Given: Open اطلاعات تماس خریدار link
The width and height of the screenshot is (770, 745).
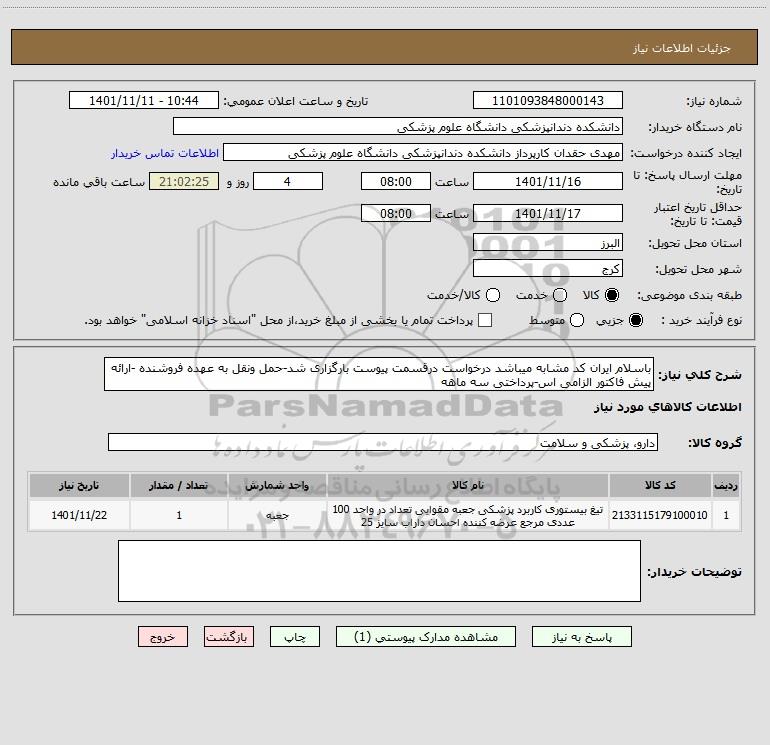Looking at the screenshot, I should [x=165, y=153].
